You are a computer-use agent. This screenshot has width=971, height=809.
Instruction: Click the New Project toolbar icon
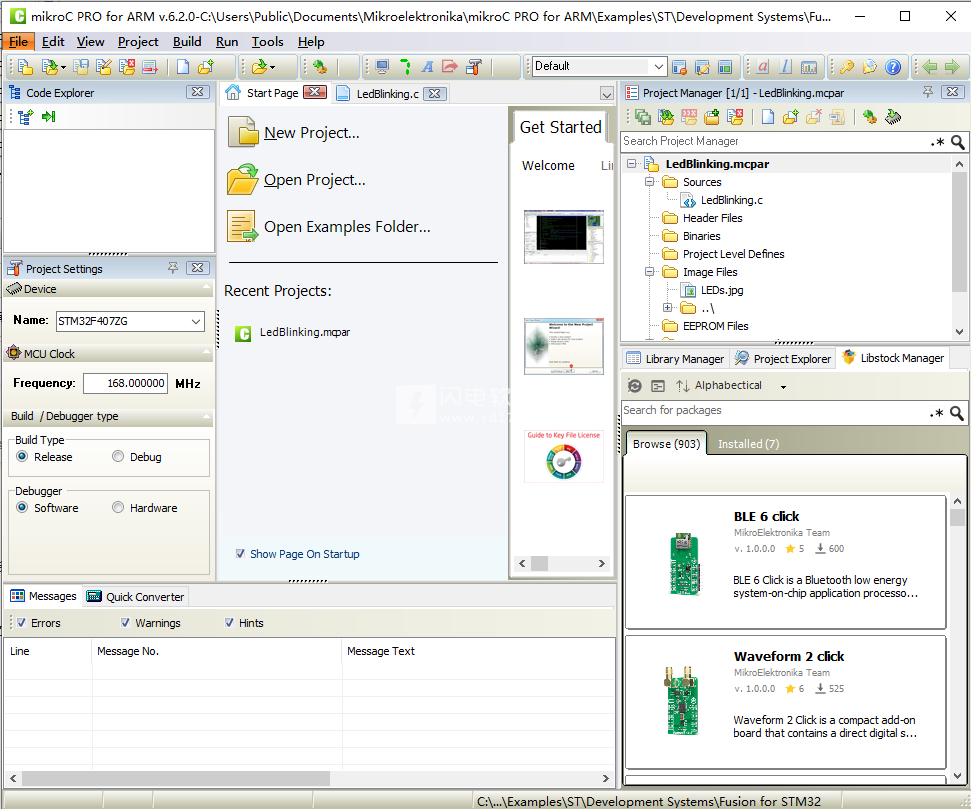pos(25,66)
